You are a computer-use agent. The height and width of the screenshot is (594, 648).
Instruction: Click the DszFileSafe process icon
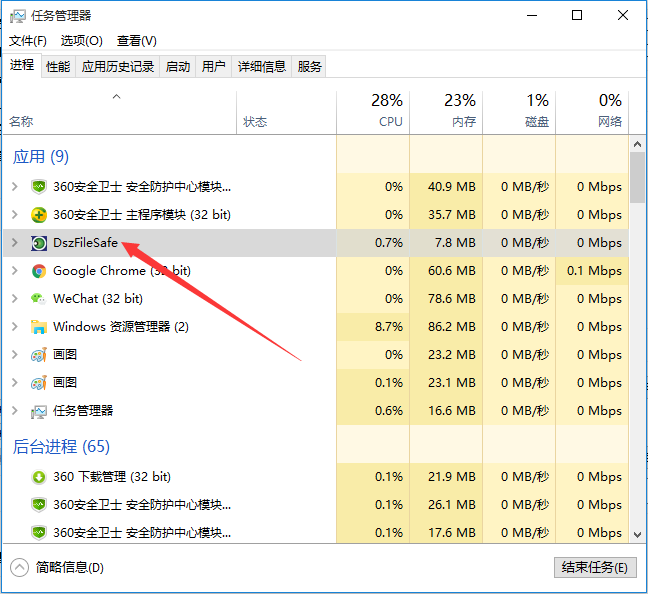(39, 243)
